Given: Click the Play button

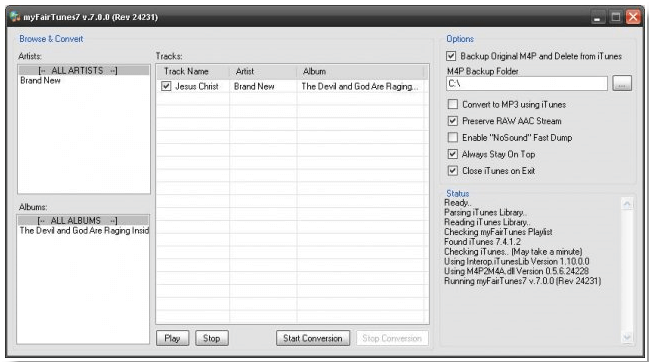Looking at the screenshot, I should (172, 338).
